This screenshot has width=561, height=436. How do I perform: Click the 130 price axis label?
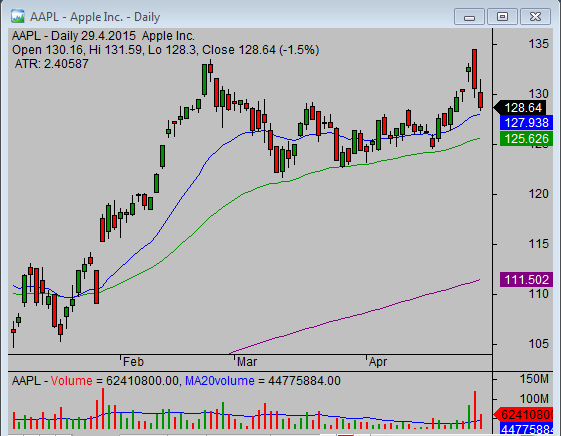[x=538, y=94]
